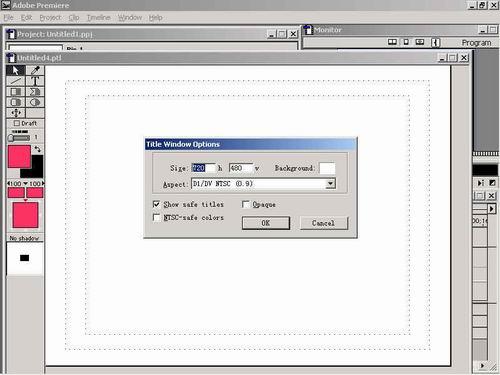Toggle the Draft checkbox
The width and height of the screenshot is (500, 375).
pyautogui.click(x=17, y=123)
